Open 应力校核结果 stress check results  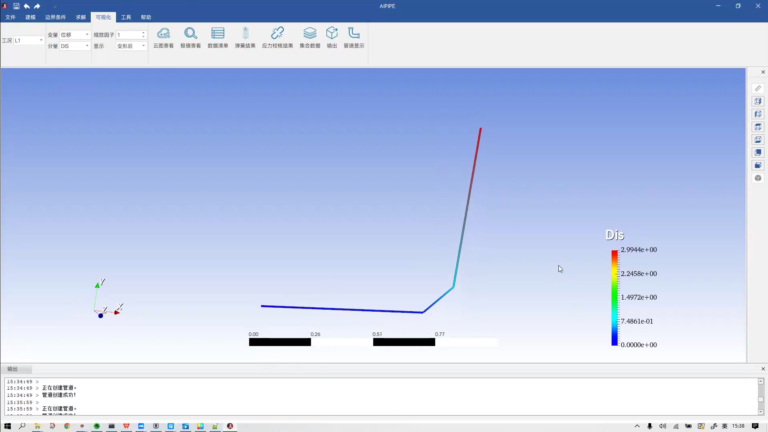point(277,37)
